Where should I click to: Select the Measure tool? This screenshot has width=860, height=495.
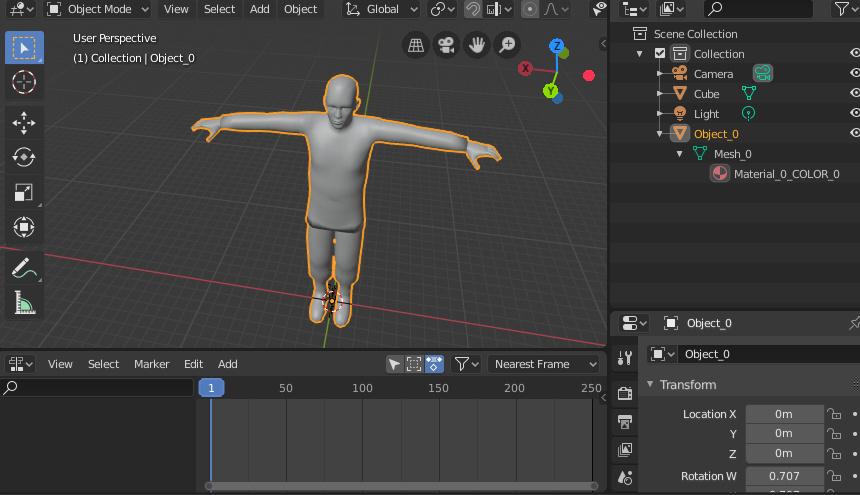point(24,302)
